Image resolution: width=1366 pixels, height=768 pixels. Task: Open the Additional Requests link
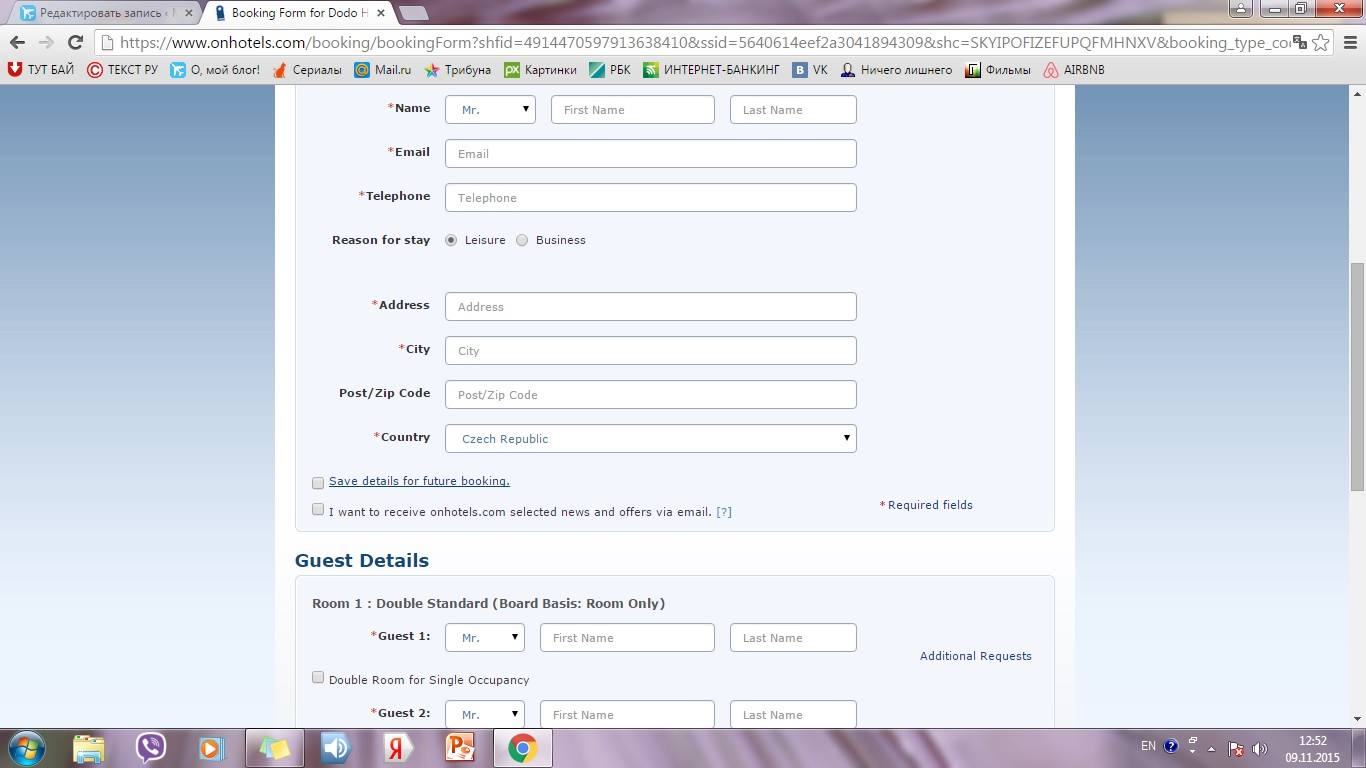(x=975, y=656)
